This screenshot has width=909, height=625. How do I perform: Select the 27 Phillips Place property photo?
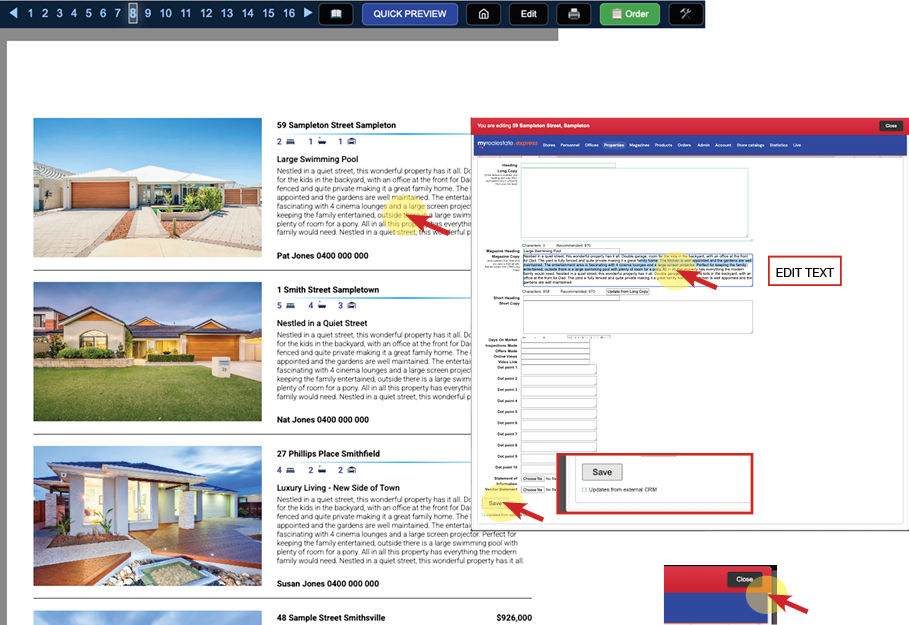coord(147,516)
